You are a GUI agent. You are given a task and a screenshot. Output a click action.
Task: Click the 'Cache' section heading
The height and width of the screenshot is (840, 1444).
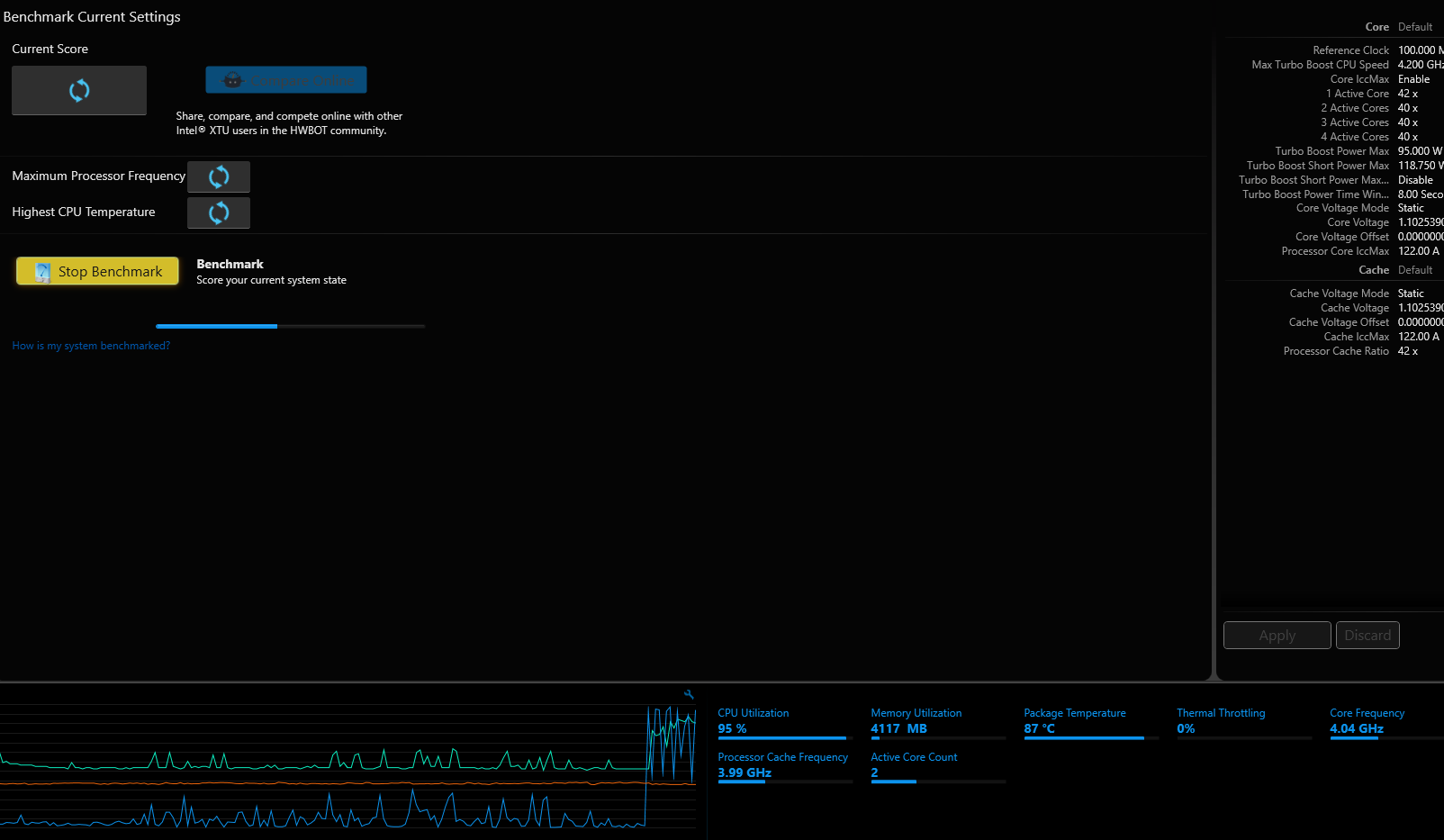click(x=1374, y=270)
